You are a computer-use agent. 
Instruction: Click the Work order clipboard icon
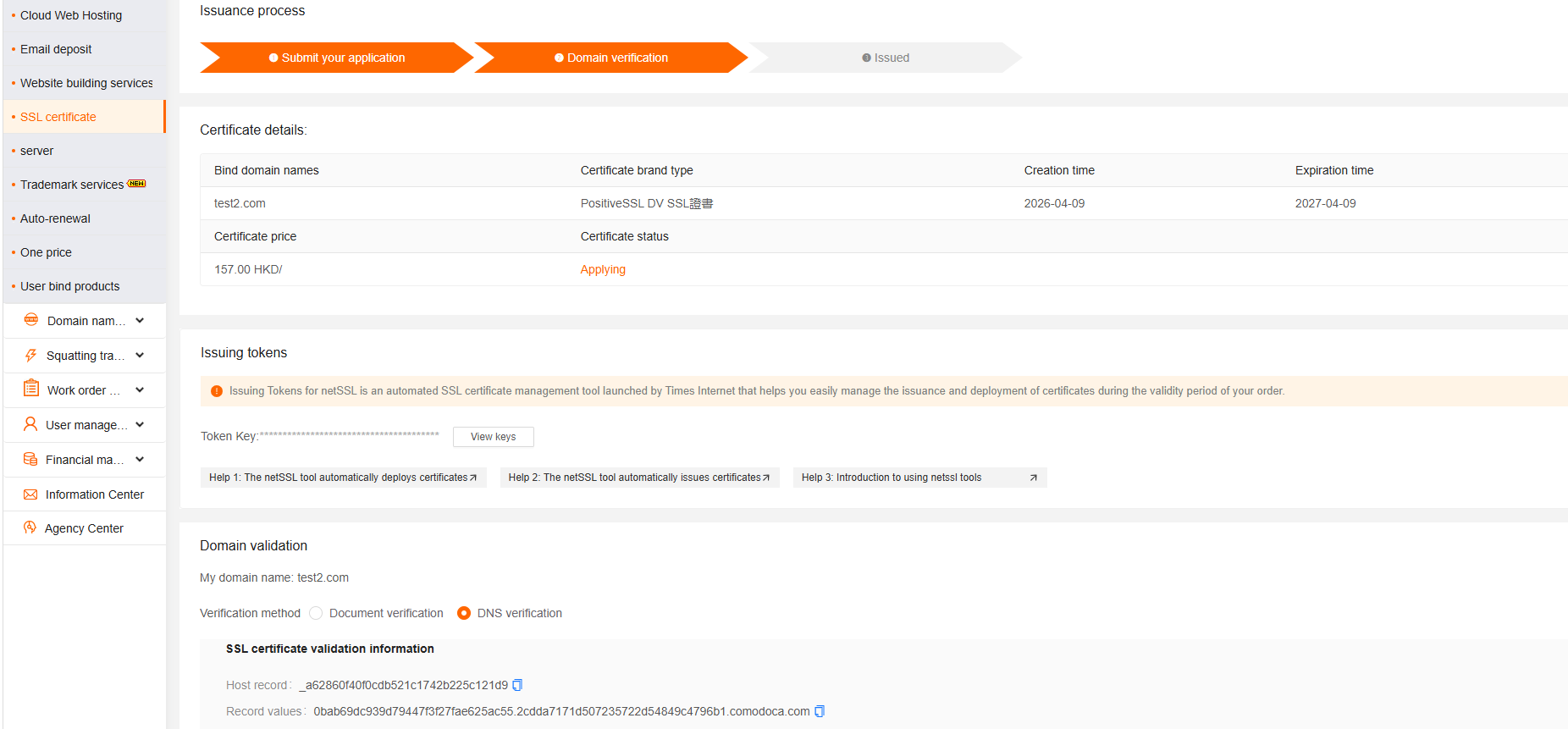pyautogui.click(x=31, y=389)
